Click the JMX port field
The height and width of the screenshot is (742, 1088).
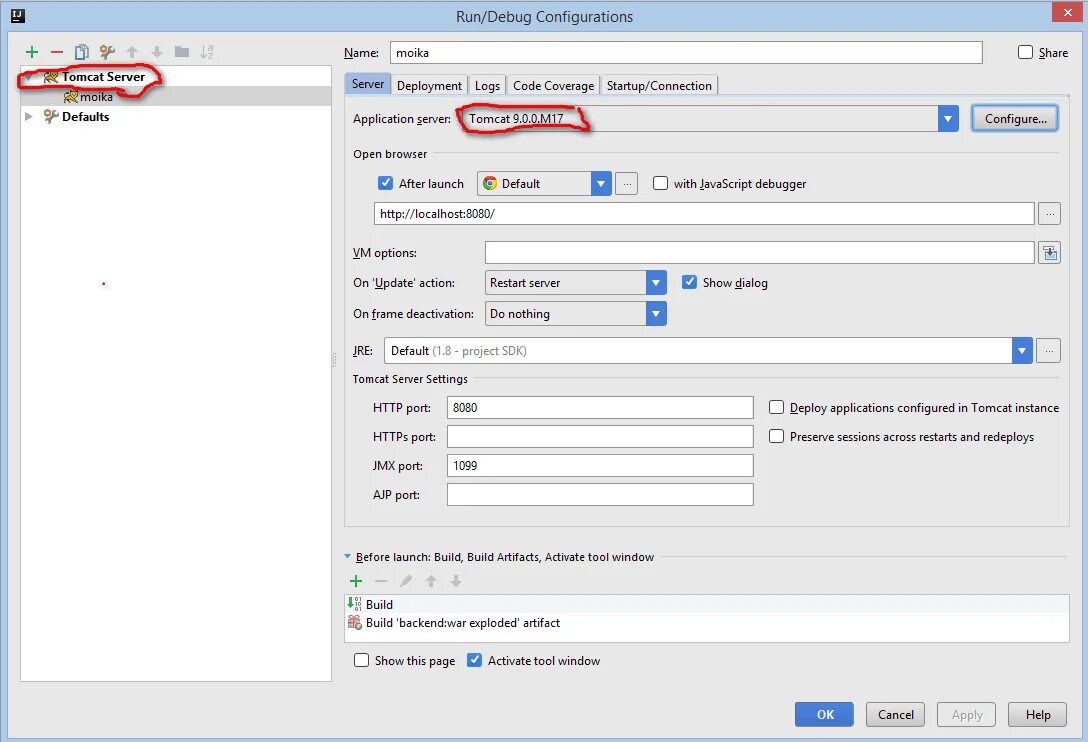[600, 466]
